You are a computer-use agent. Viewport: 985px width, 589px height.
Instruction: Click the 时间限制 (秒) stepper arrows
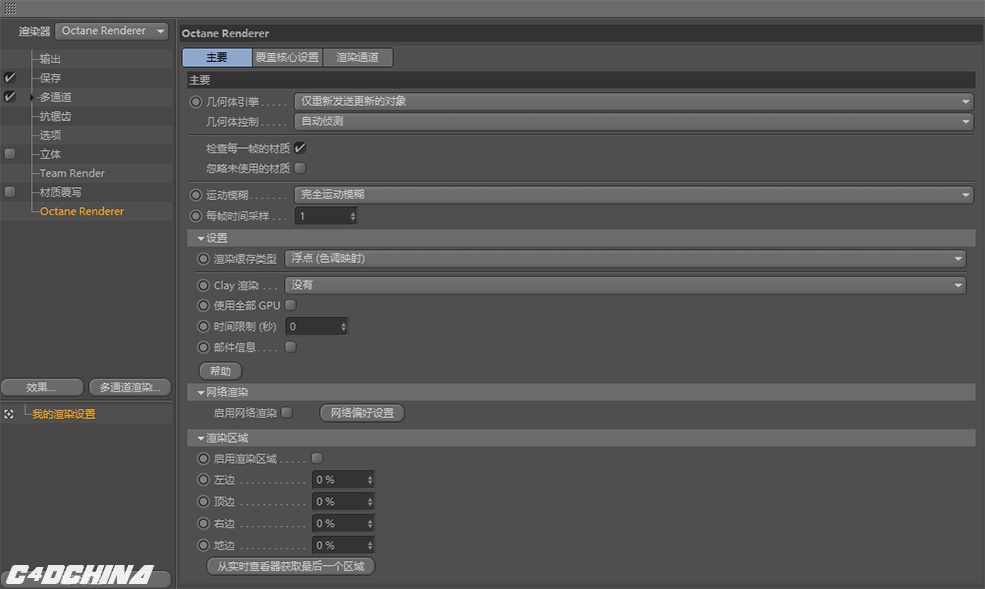[344, 327]
